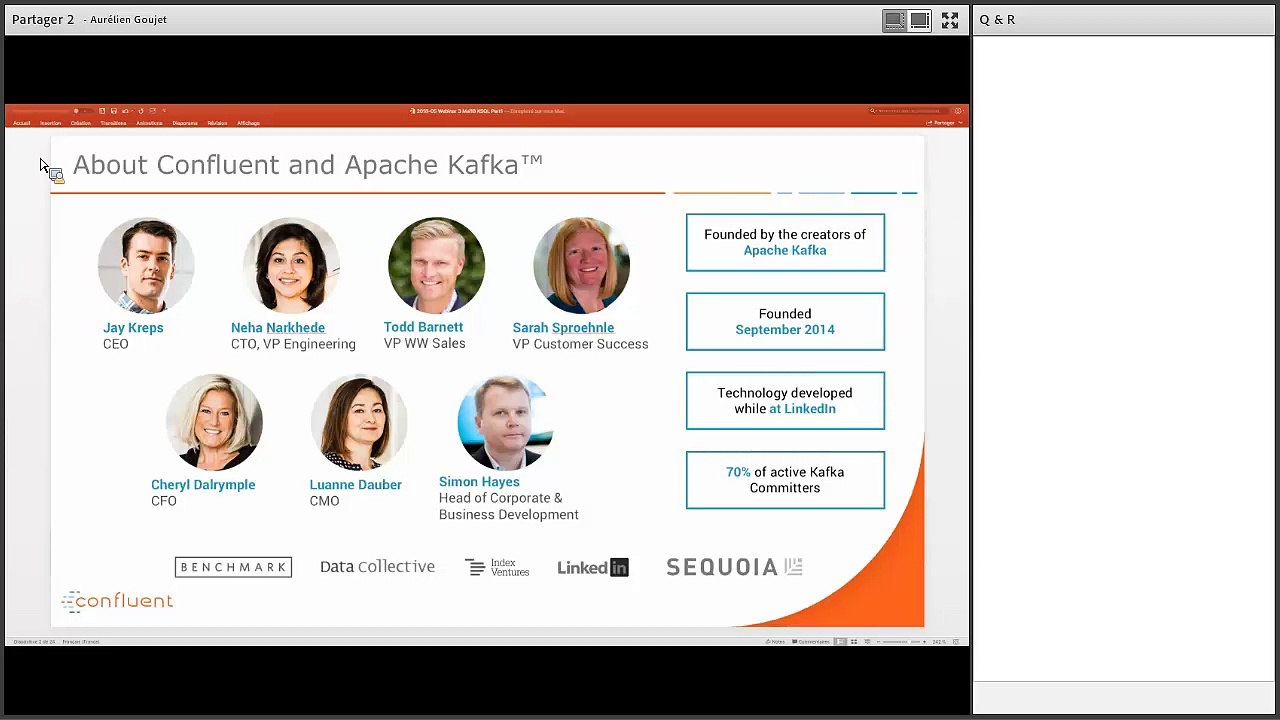Select the second screen layout icon

[x=919, y=20]
